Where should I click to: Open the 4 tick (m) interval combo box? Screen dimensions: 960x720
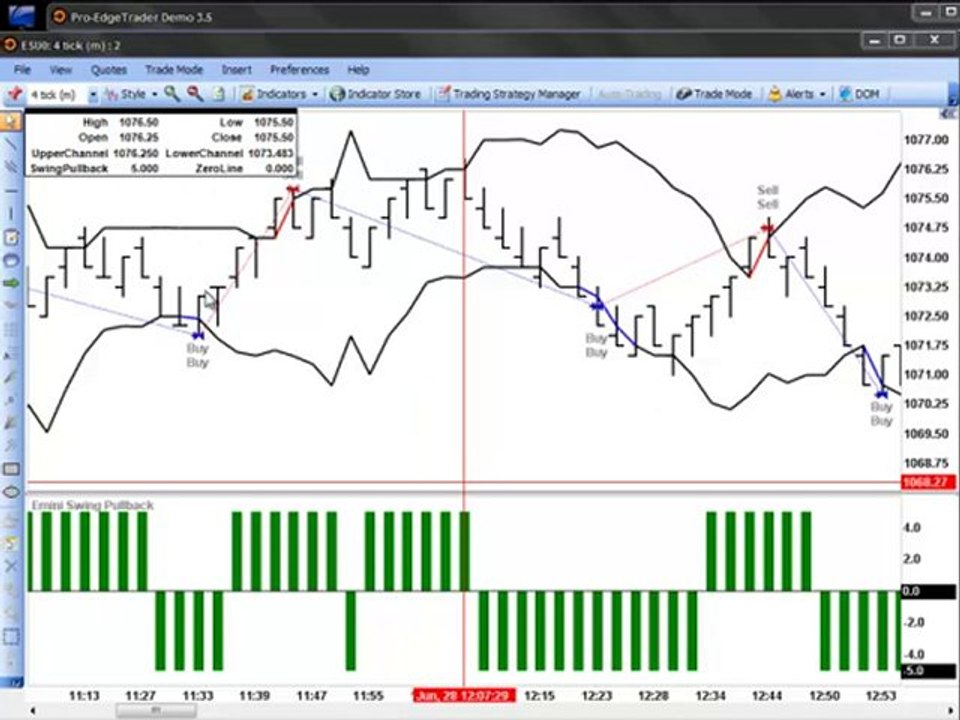64,94
